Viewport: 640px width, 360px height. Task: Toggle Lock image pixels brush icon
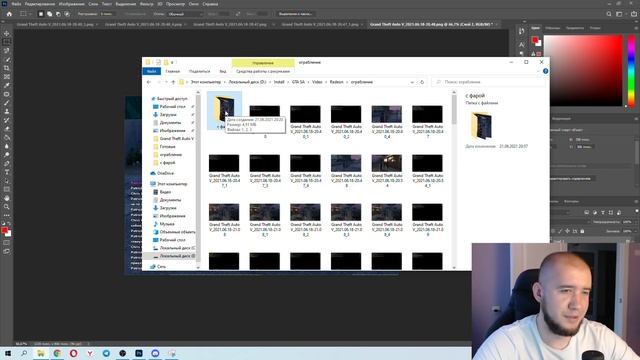(x=560, y=231)
